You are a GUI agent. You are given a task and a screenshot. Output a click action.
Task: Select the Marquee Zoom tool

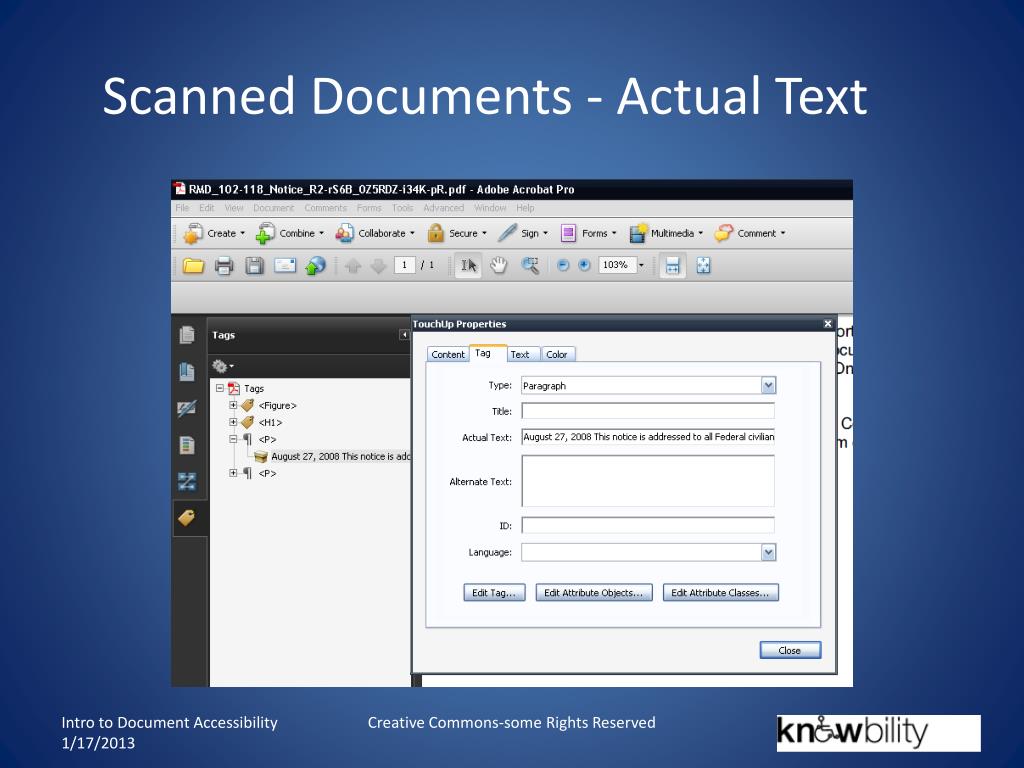point(530,265)
